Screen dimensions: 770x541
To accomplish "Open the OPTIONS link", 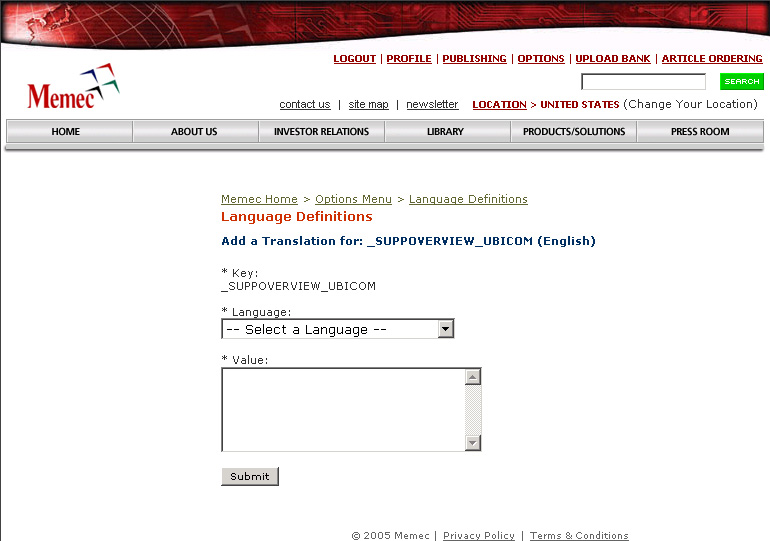I will pyautogui.click(x=541, y=58).
